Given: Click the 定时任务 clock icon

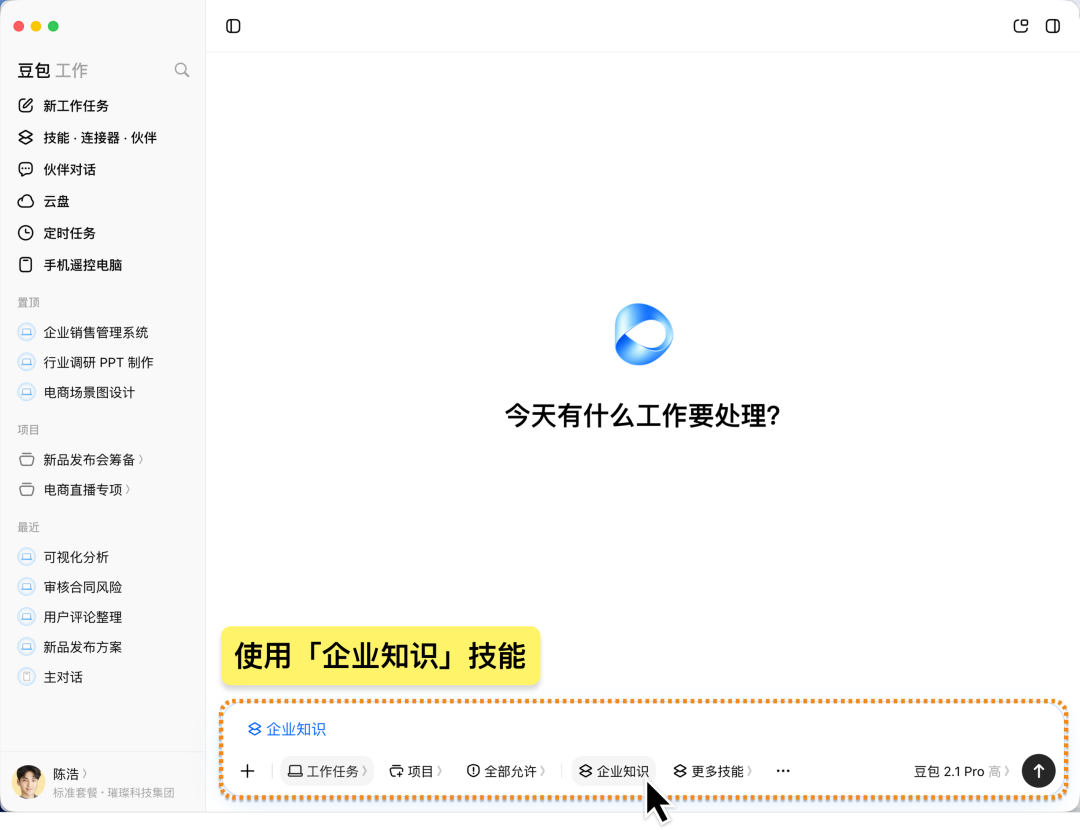Looking at the screenshot, I should pyautogui.click(x=25, y=233).
